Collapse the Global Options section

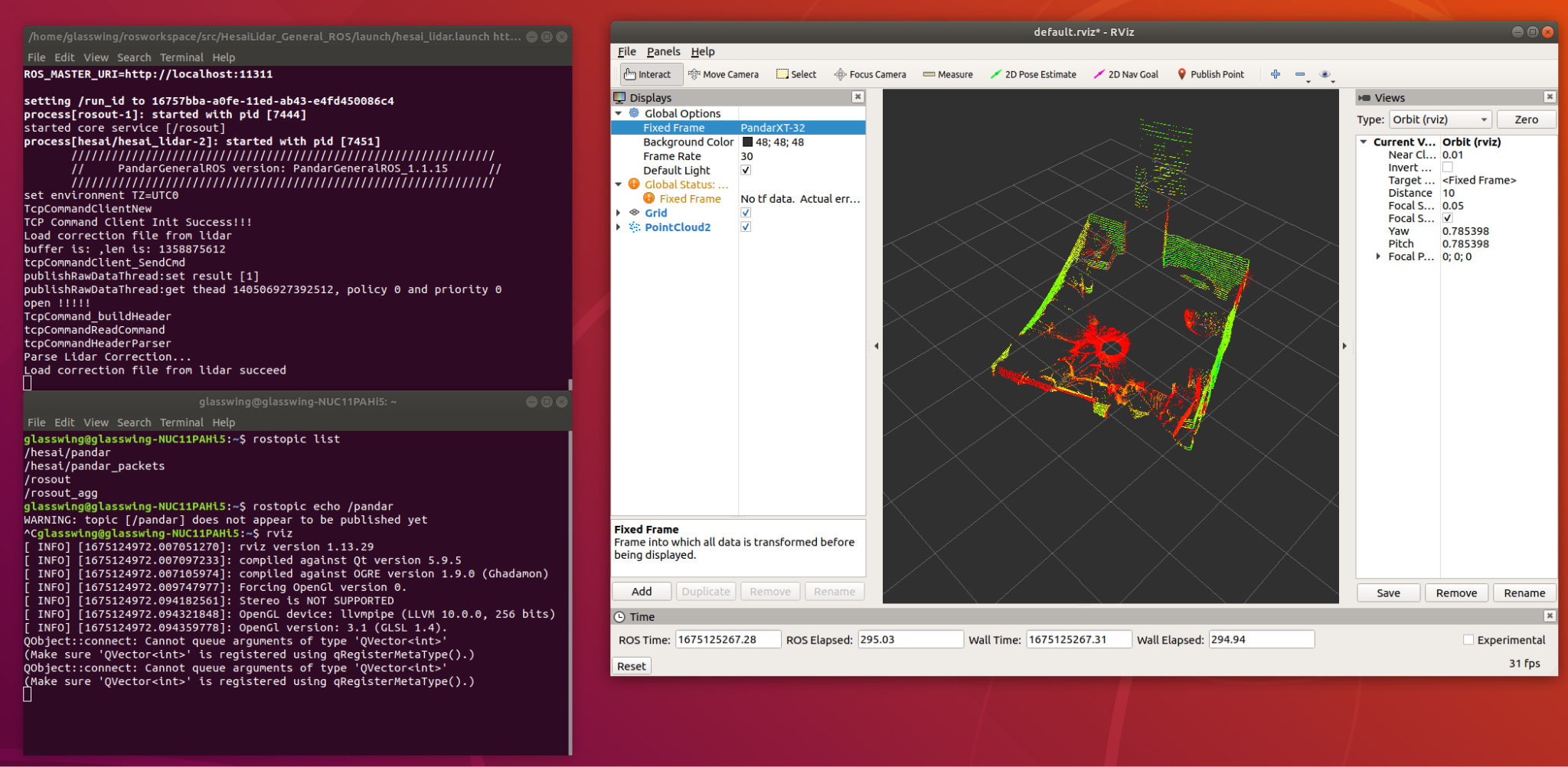coord(619,113)
